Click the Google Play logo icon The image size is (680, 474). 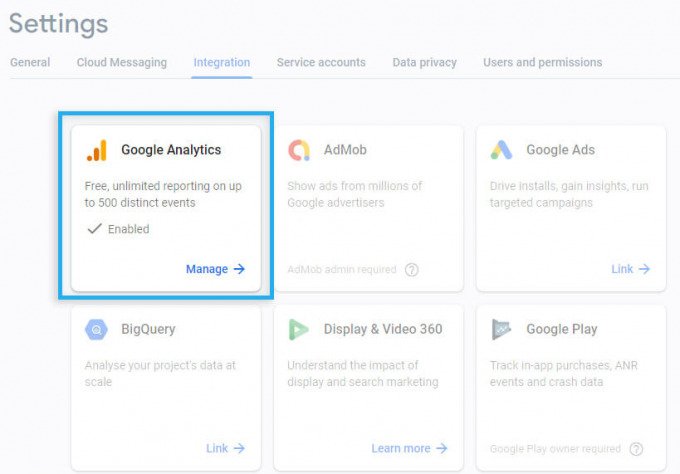pos(501,329)
